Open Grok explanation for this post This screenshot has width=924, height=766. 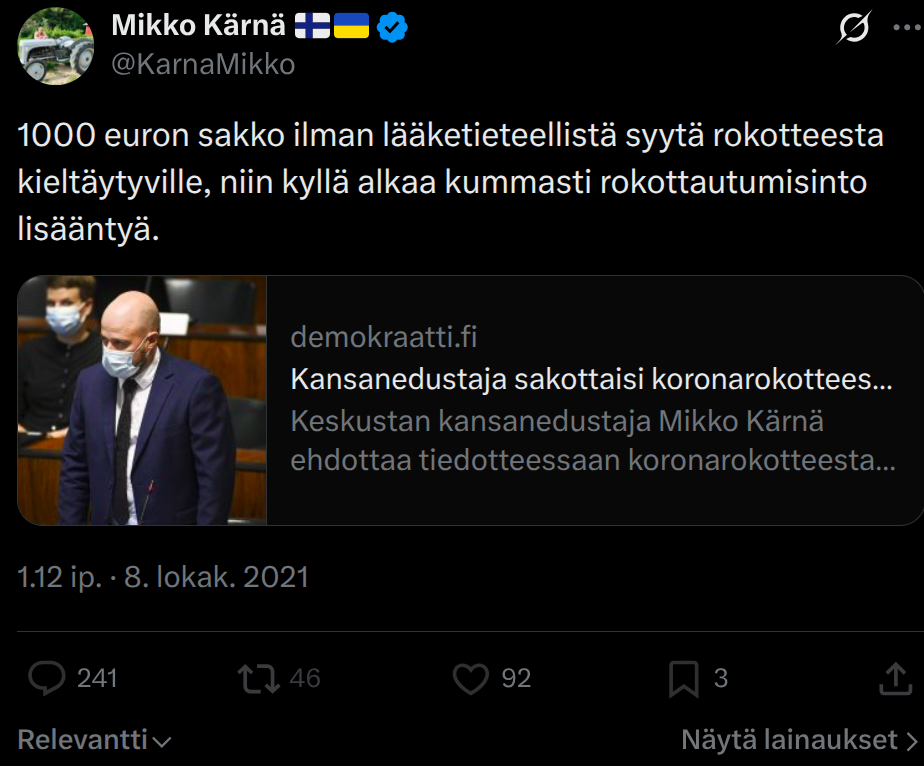(x=852, y=31)
